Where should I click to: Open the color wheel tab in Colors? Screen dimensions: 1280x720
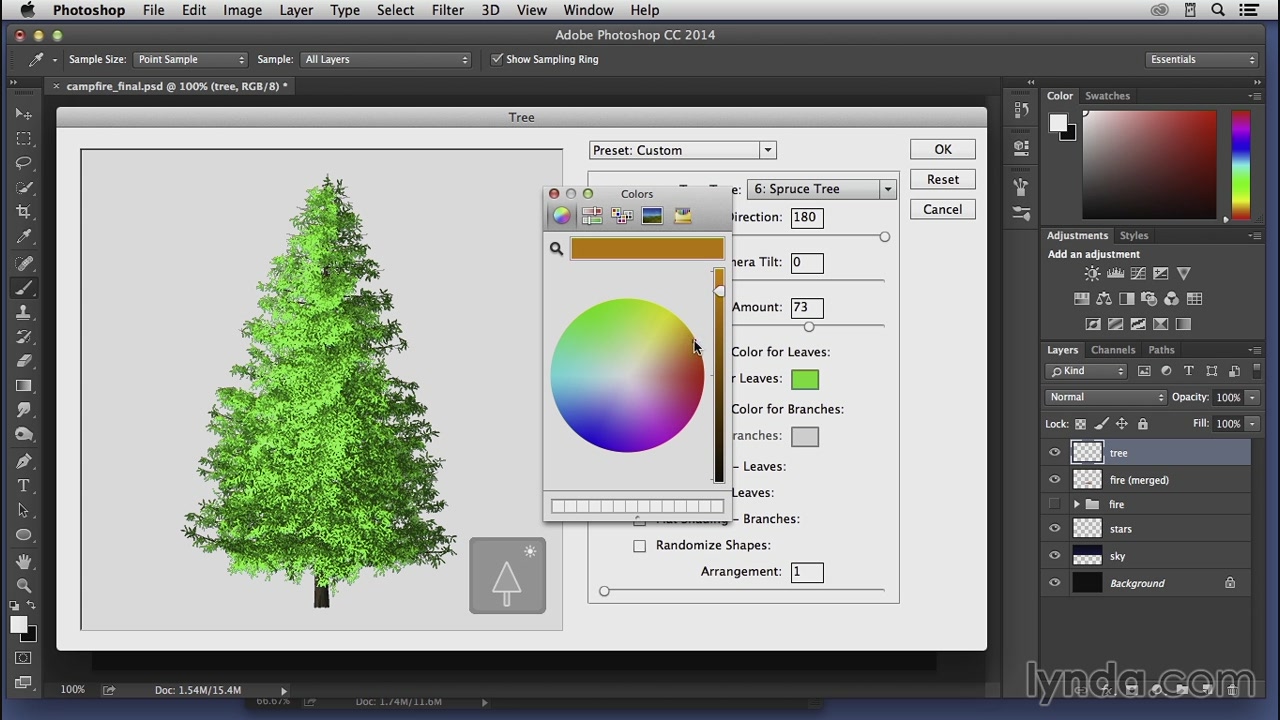pos(561,216)
